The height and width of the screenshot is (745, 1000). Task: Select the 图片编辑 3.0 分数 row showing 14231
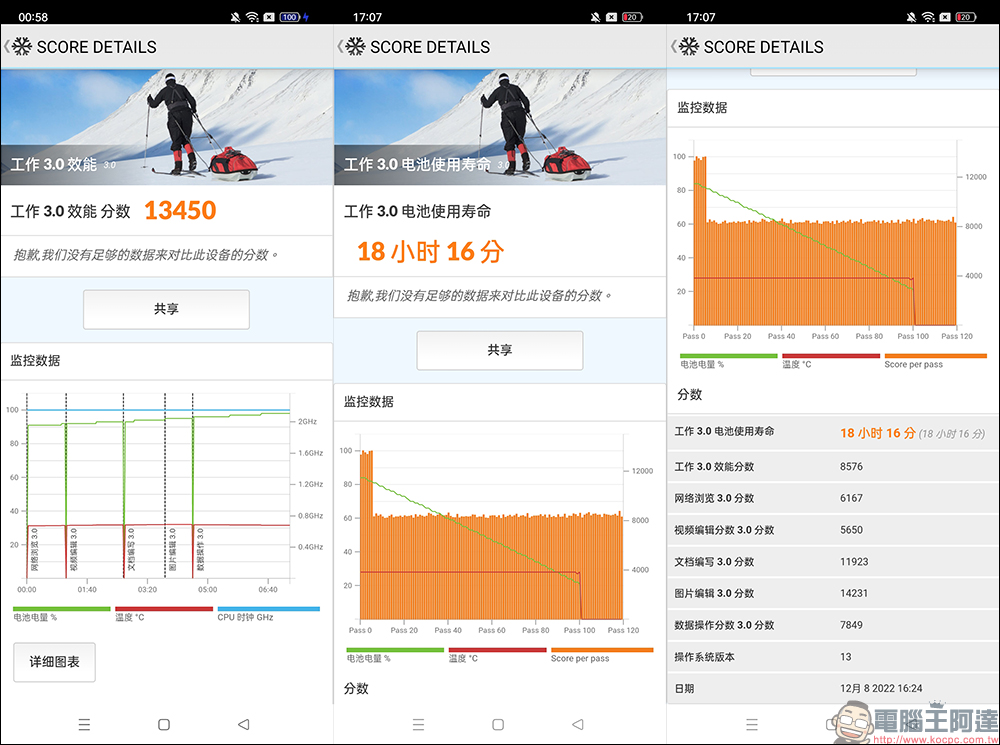coord(832,593)
